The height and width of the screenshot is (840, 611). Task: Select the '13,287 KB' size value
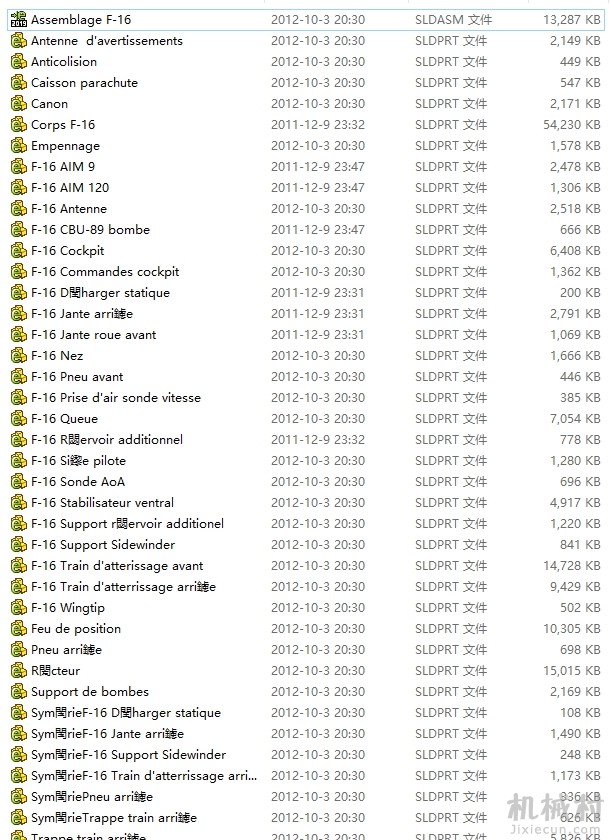pos(571,20)
